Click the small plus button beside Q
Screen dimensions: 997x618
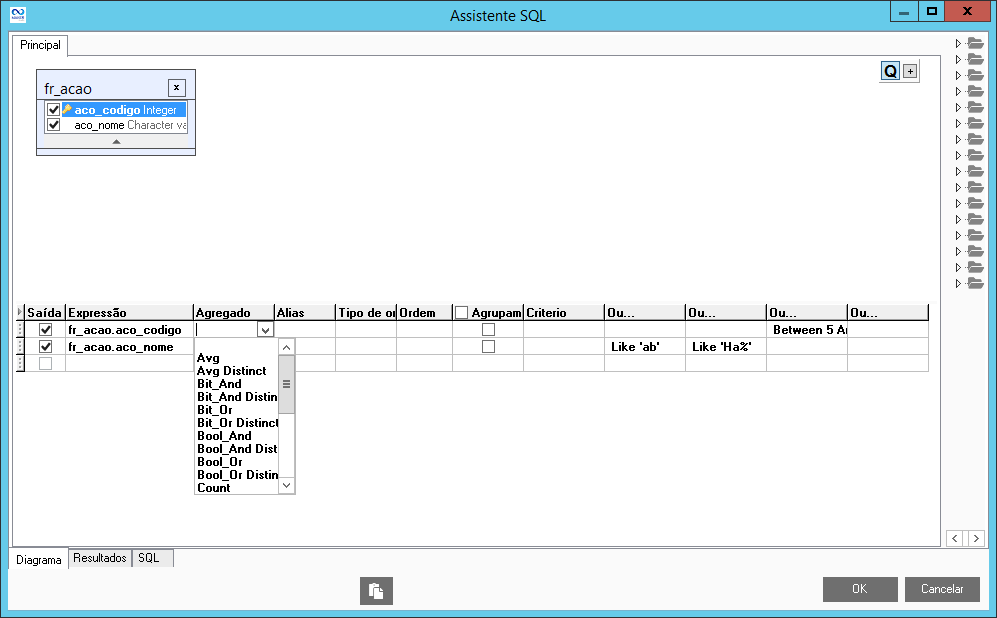click(x=909, y=71)
